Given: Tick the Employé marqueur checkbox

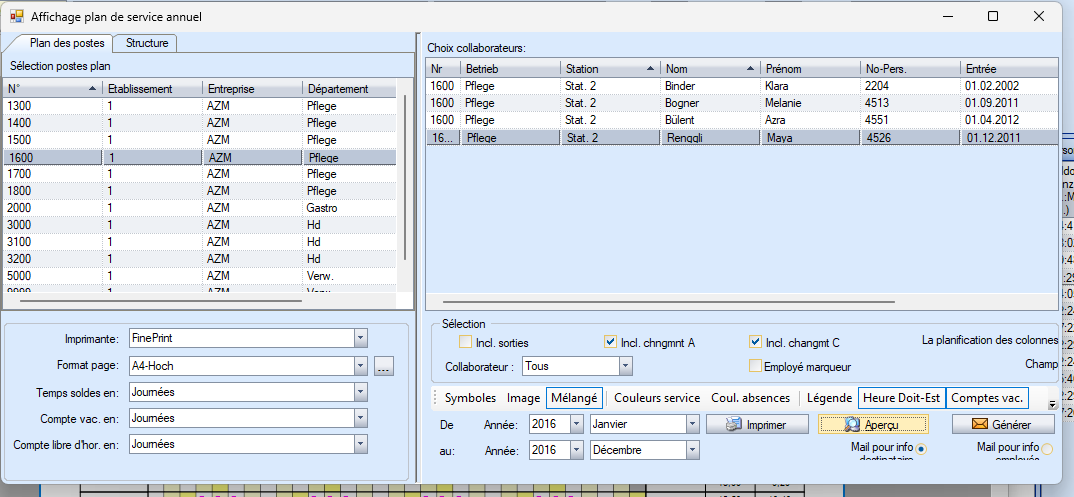Looking at the screenshot, I should [x=755, y=367].
